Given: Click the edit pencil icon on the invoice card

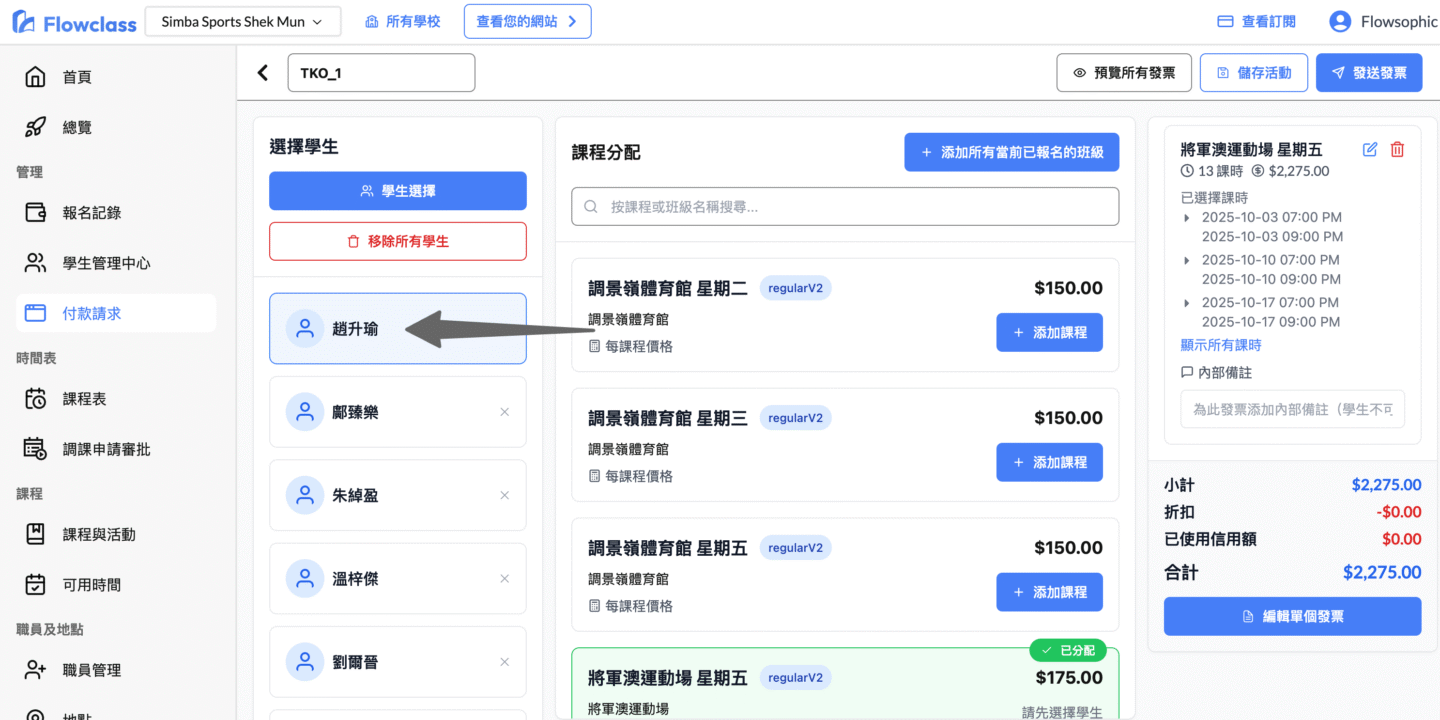Looking at the screenshot, I should tap(1370, 149).
